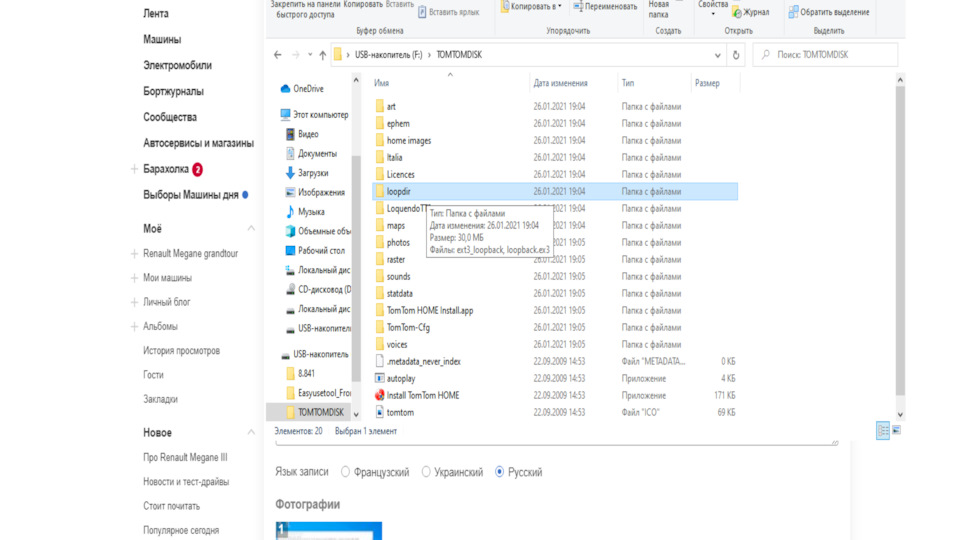This screenshot has height=540, width=960.
Task: Click the plus next to Мои машины
Action: (x=134, y=278)
